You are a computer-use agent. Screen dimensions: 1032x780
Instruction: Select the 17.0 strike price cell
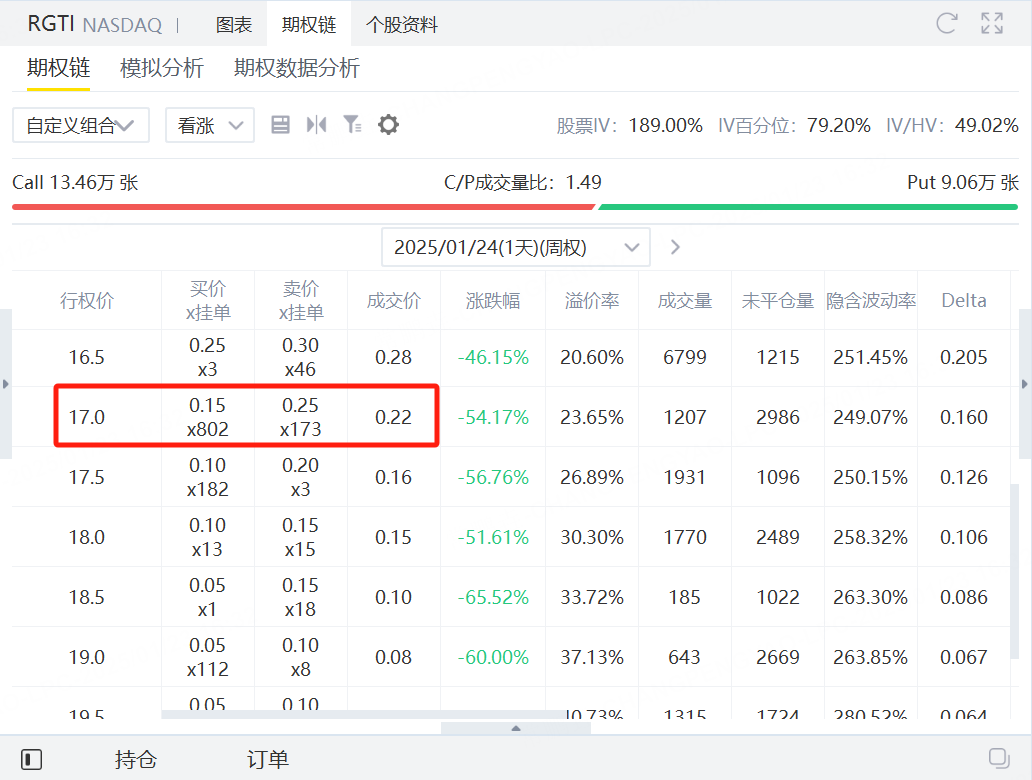tap(87, 417)
